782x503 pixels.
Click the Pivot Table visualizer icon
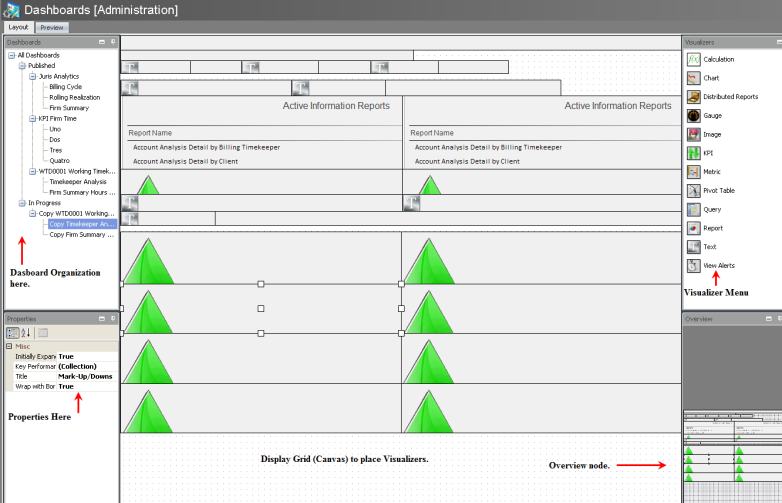coord(694,190)
